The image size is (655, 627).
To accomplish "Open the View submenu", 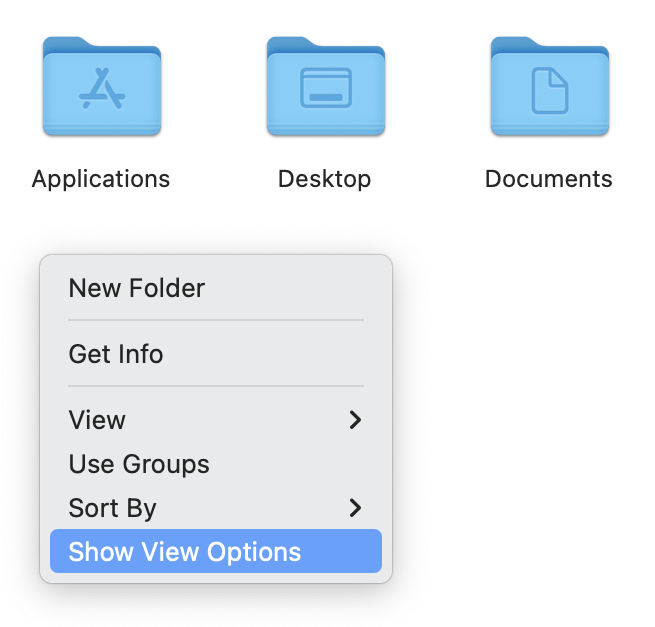I will (x=216, y=420).
